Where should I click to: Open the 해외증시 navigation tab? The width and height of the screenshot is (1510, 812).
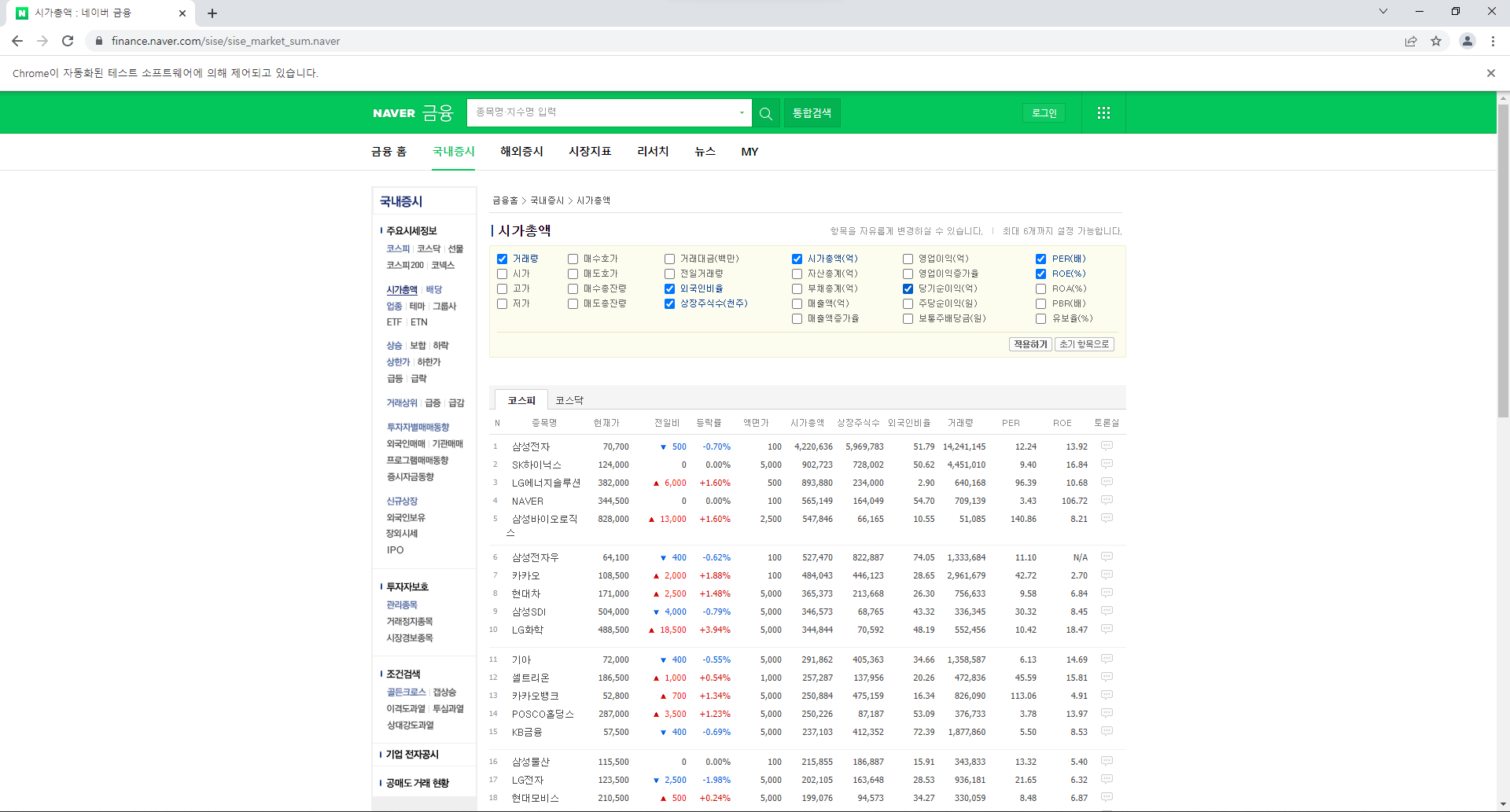[521, 152]
